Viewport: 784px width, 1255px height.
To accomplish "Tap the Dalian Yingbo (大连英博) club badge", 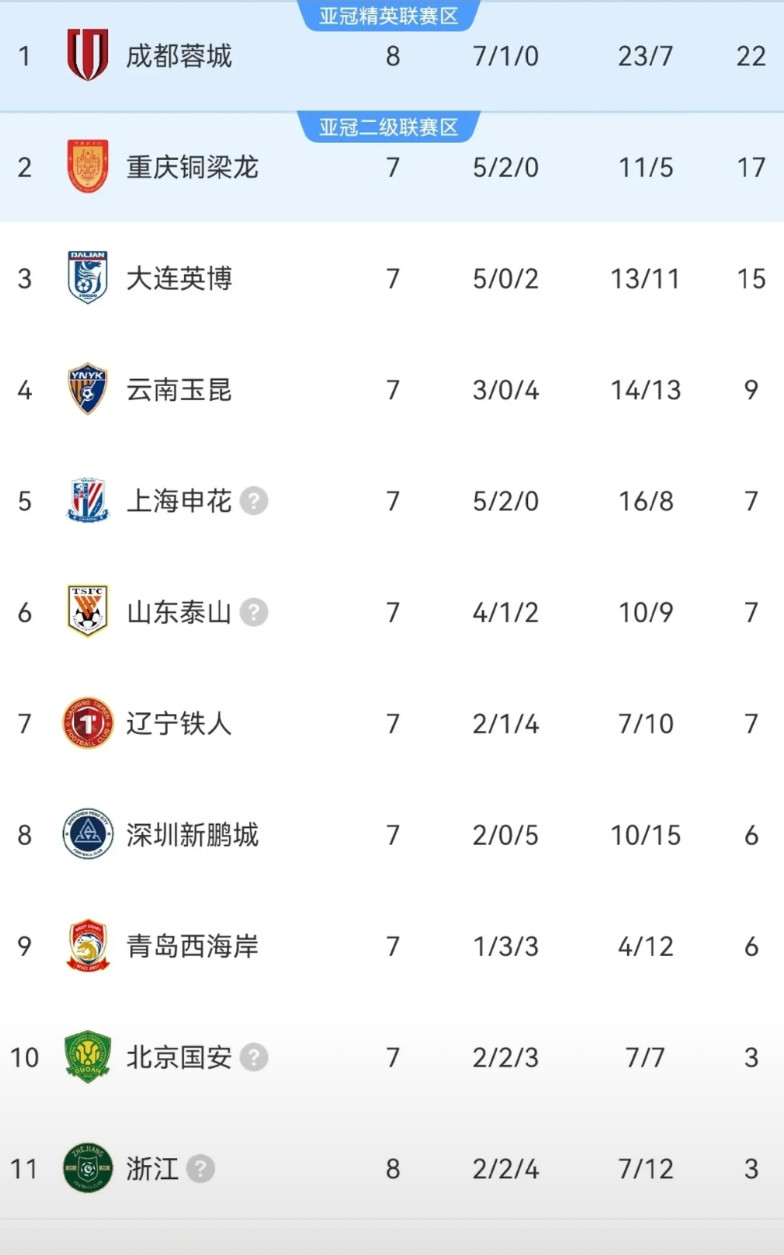I will (x=88, y=277).
